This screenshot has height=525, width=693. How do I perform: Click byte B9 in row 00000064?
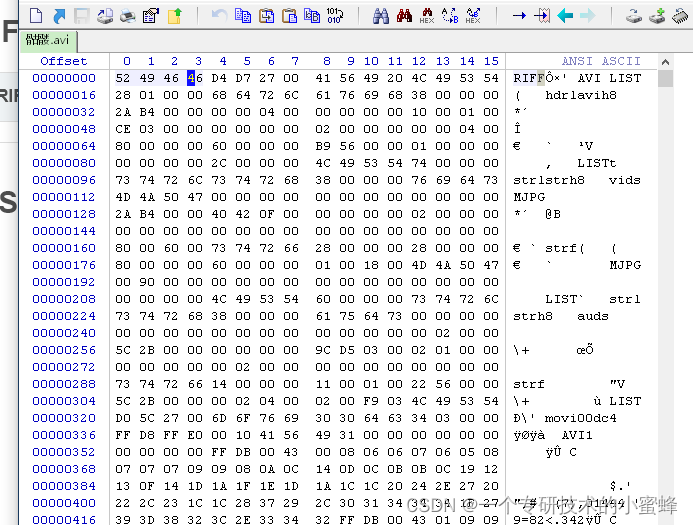[x=323, y=146]
